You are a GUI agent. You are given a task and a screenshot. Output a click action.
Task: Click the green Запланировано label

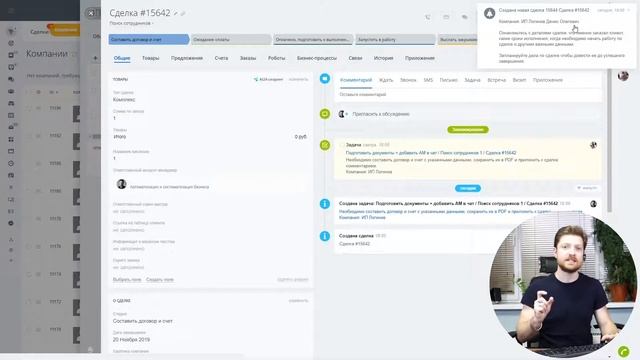pos(468,129)
